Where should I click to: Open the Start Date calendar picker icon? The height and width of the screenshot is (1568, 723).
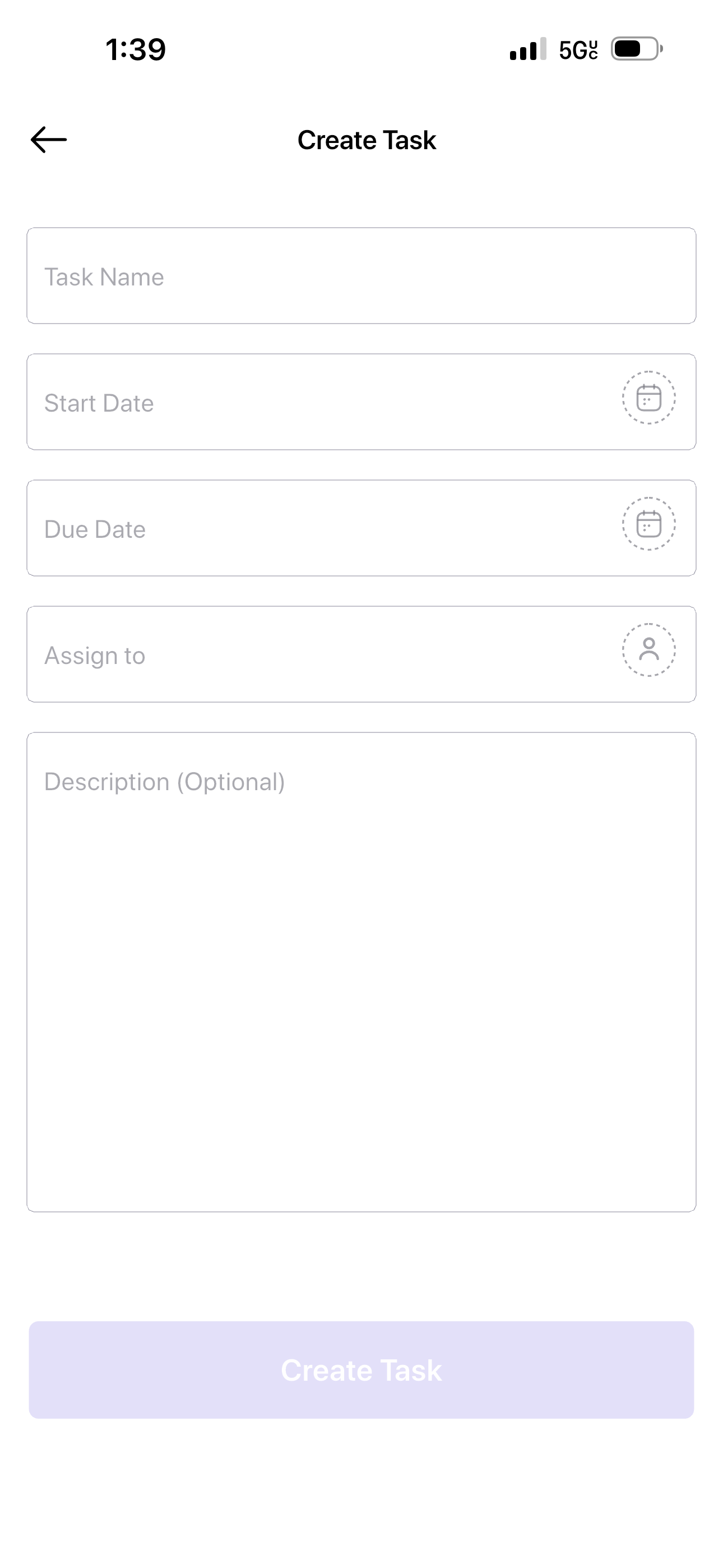pos(648,398)
